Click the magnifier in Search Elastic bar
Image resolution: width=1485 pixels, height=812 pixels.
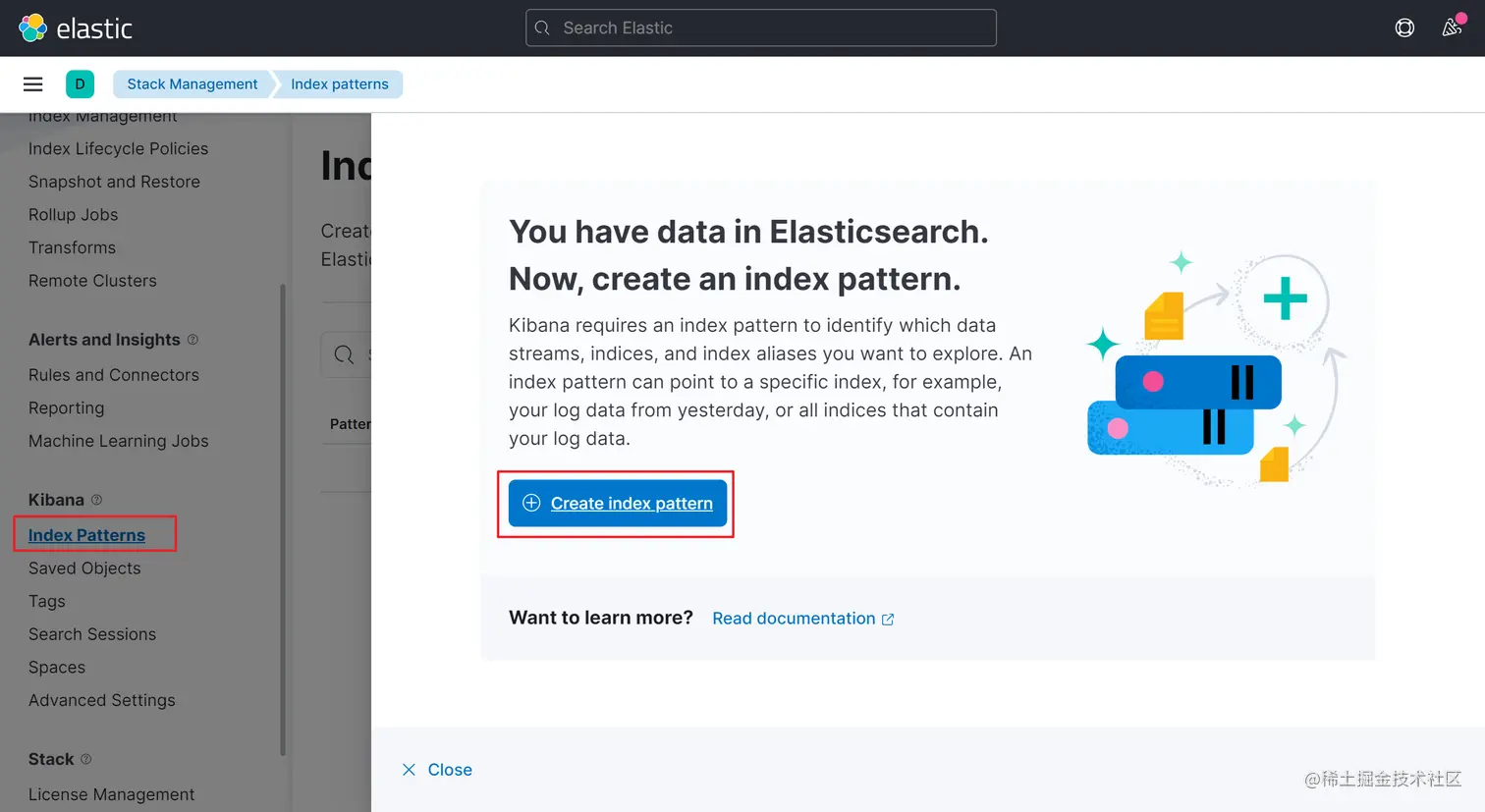pyautogui.click(x=542, y=28)
